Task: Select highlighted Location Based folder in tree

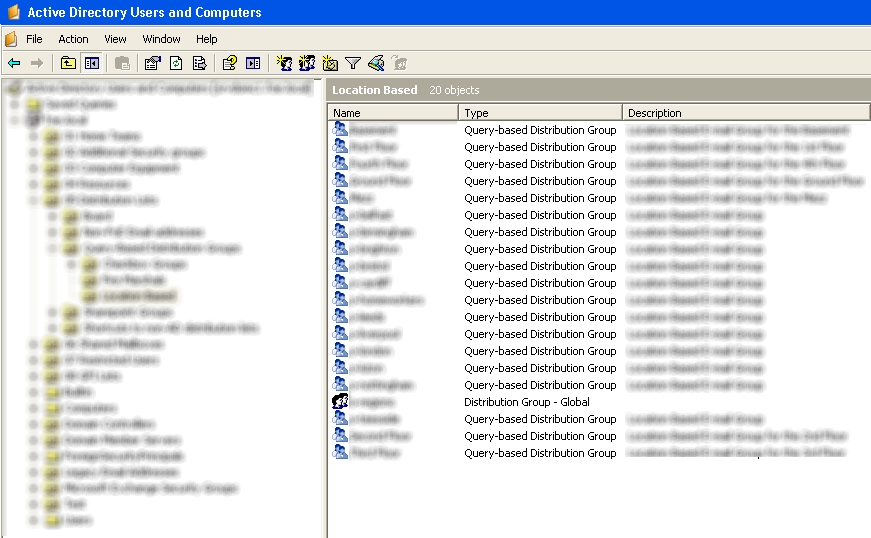Action: (139, 296)
